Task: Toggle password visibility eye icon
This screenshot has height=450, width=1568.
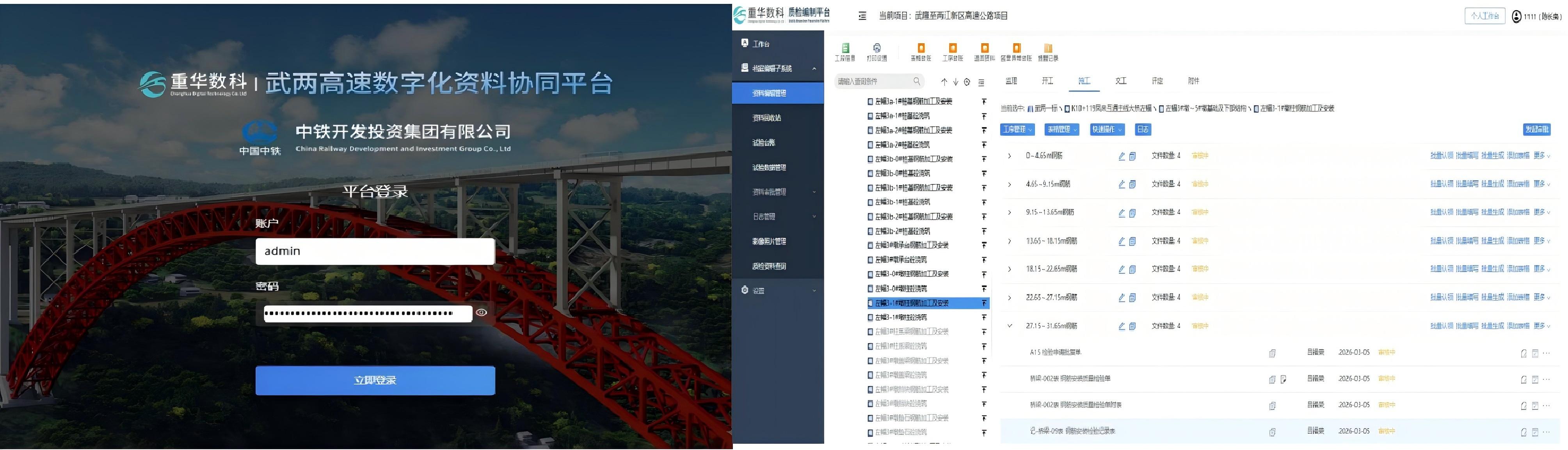Action: point(482,313)
